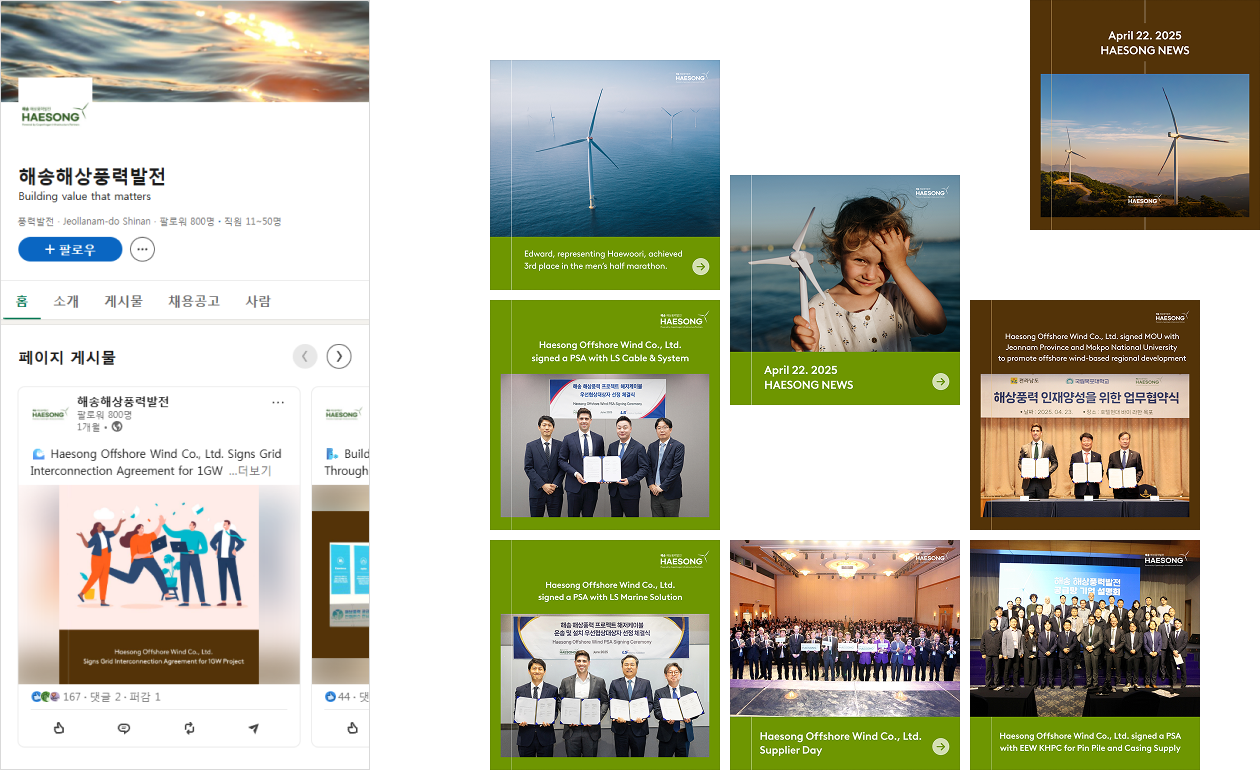This screenshot has width=1260, height=770.
Task: Open the page more-options ellipsis beside 팔로우
Action: [142, 249]
